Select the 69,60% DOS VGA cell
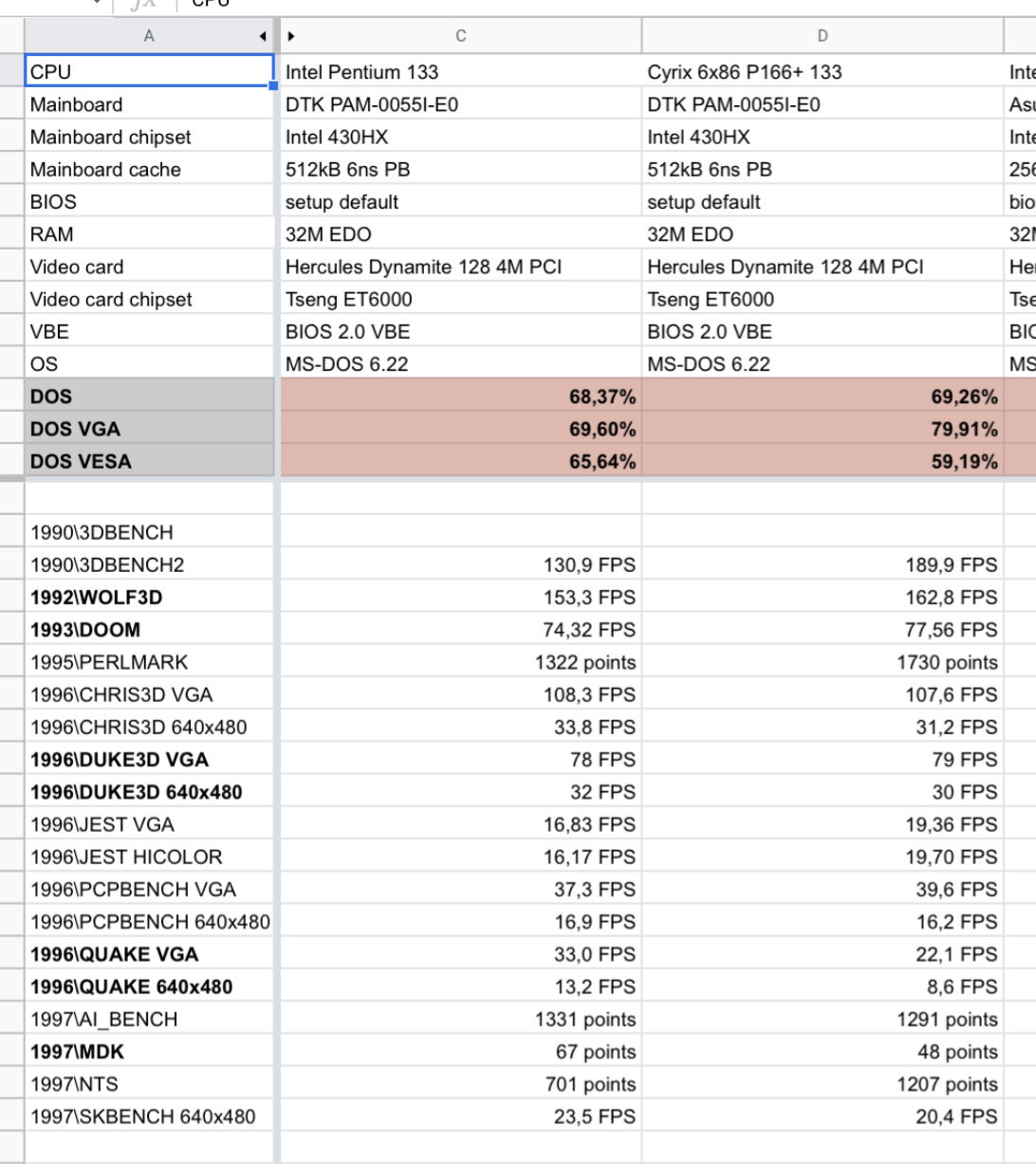Screen dimensions: 1036x1164 click(x=461, y=429)
